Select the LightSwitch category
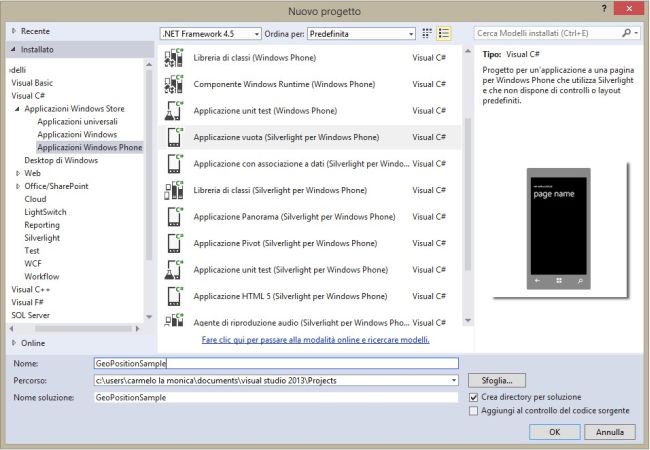The height and width of the screenshot is (450, 650). click(x=45, y=212)
